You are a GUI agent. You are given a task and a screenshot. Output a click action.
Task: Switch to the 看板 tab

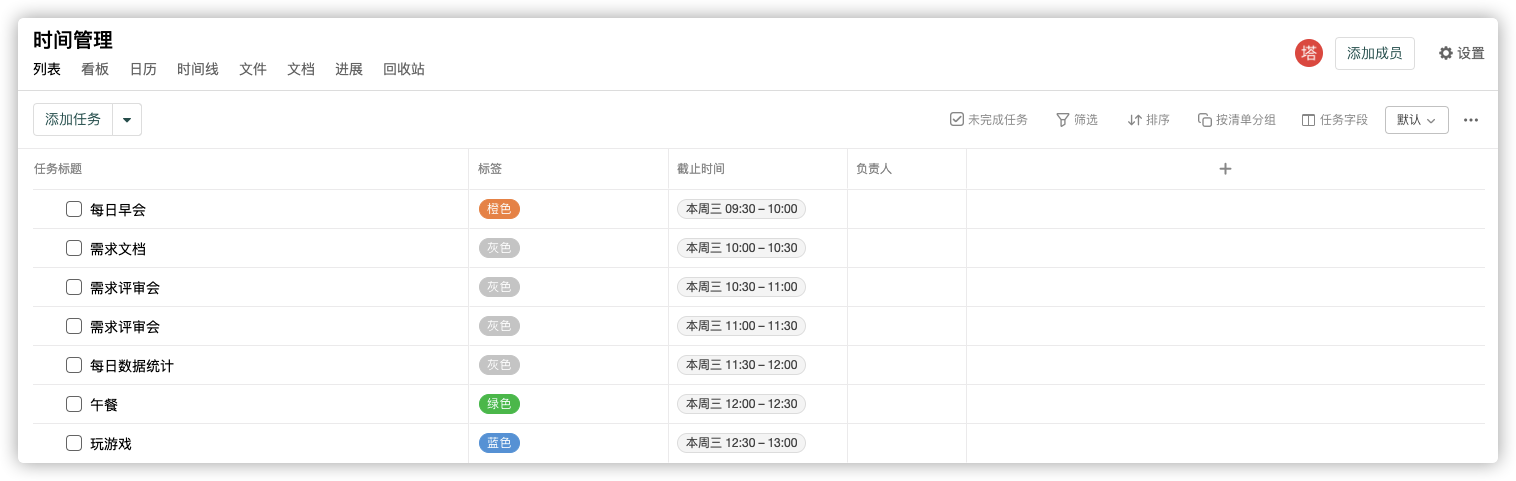(95, 69)
